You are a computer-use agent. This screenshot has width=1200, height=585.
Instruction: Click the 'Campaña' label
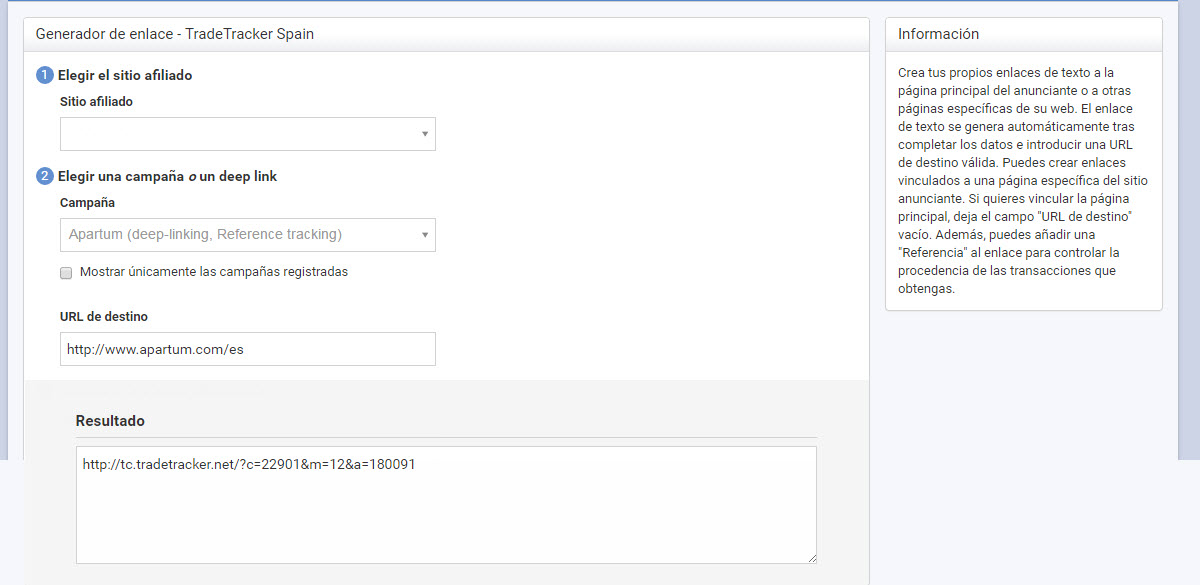(87, 202)
